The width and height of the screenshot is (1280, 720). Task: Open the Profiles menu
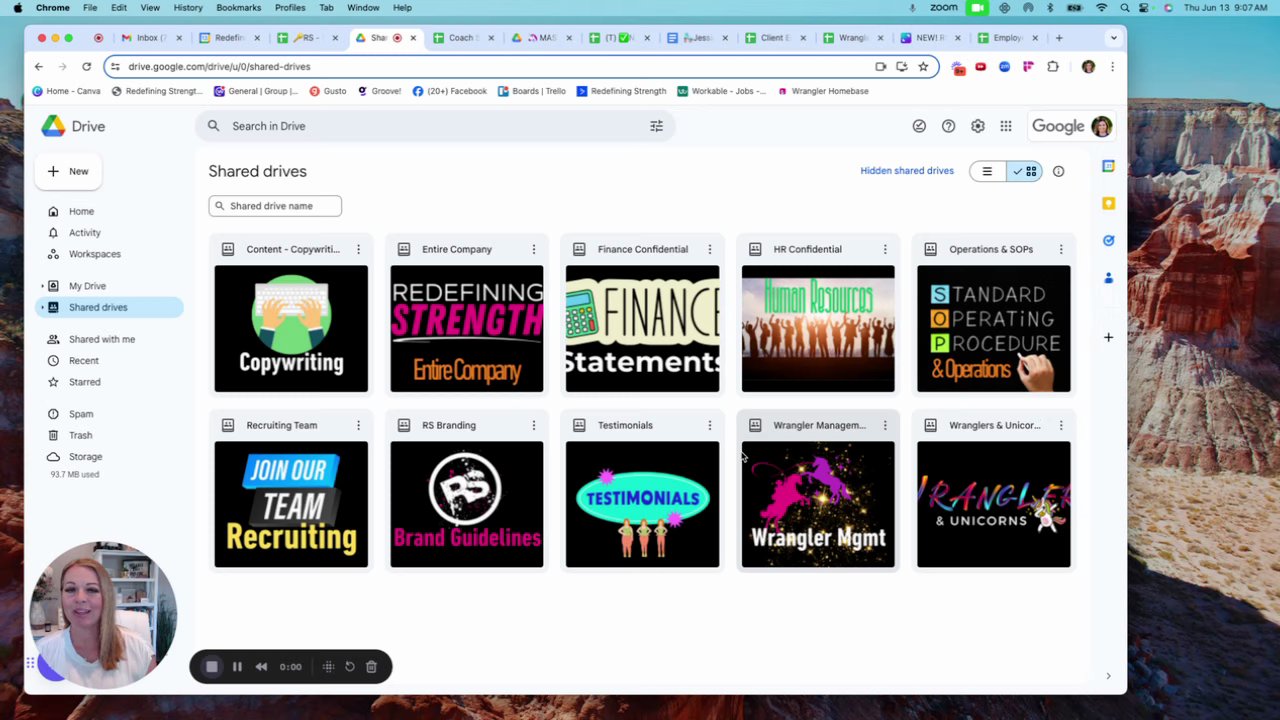pos(290,8)
